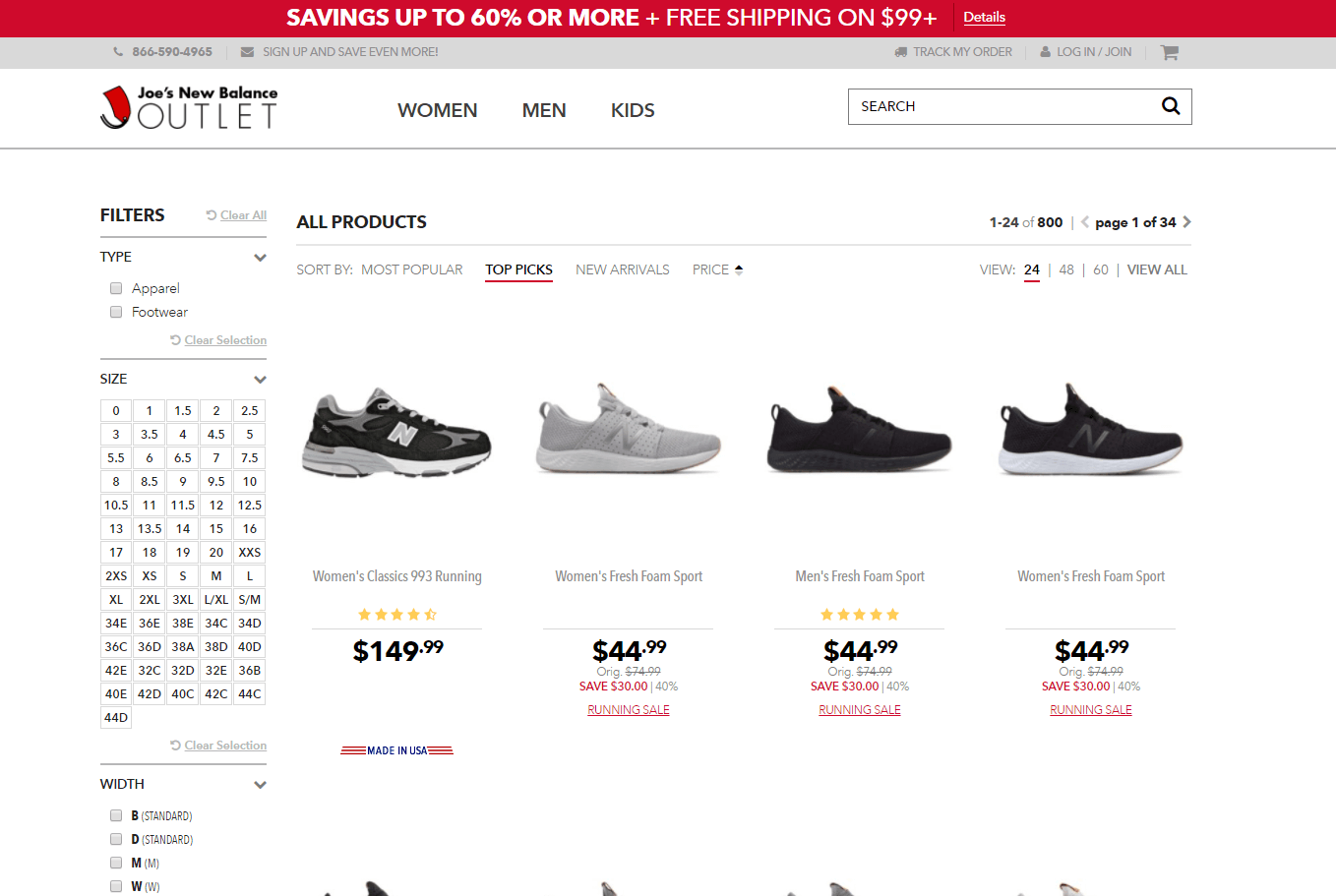Open Men's Fresh Foam Sport shoe image

860,431
